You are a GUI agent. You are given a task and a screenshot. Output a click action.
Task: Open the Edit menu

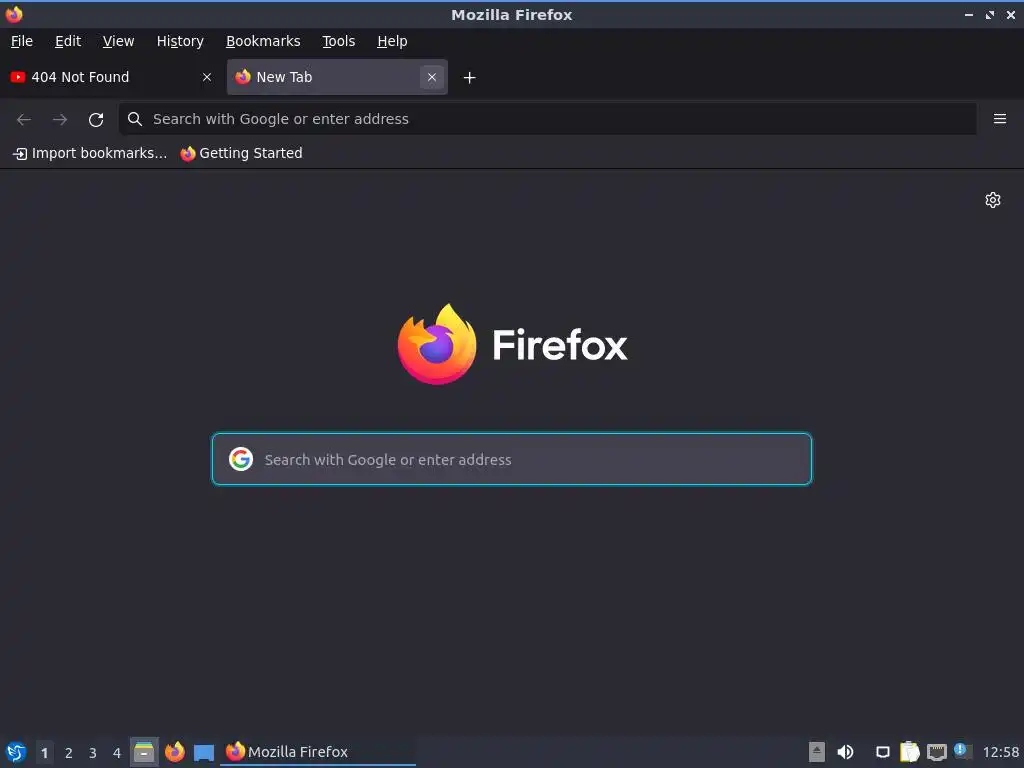click(x=68, y=41)
